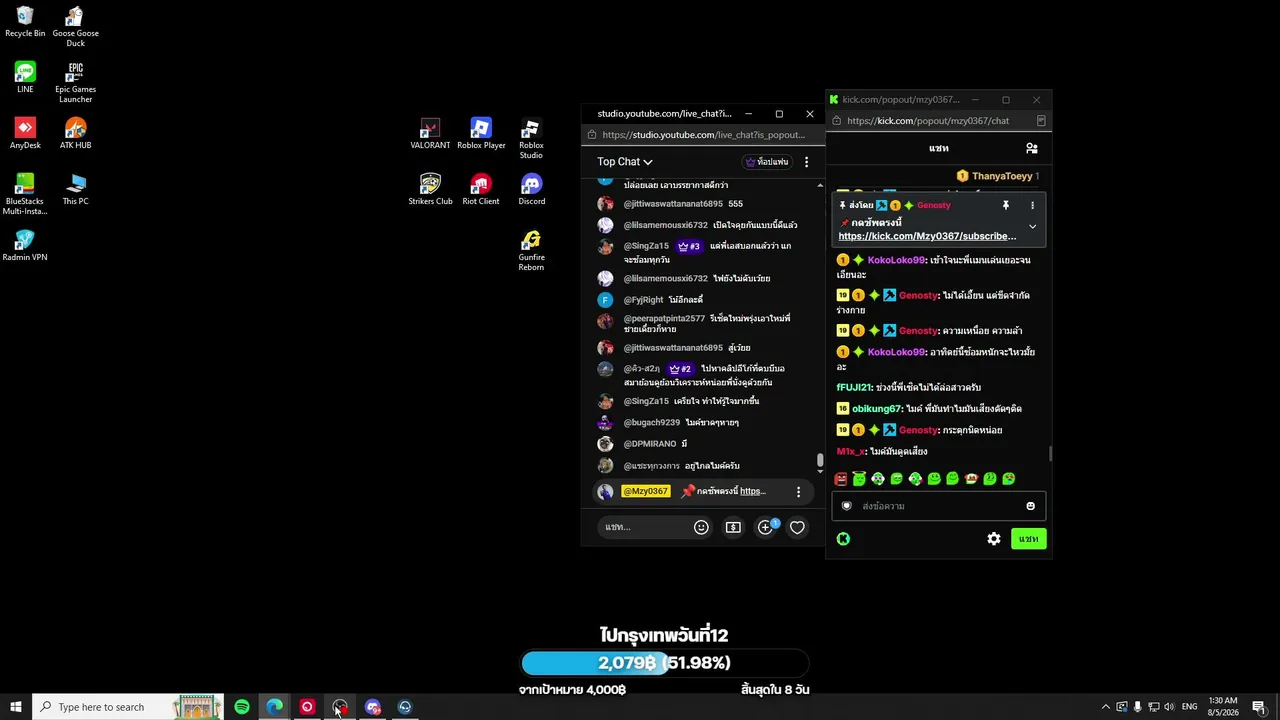Viewport: 1280px width, 720px height.
Task: Open Riot Client desktop shortcut
Action: [x=481, y=190]
